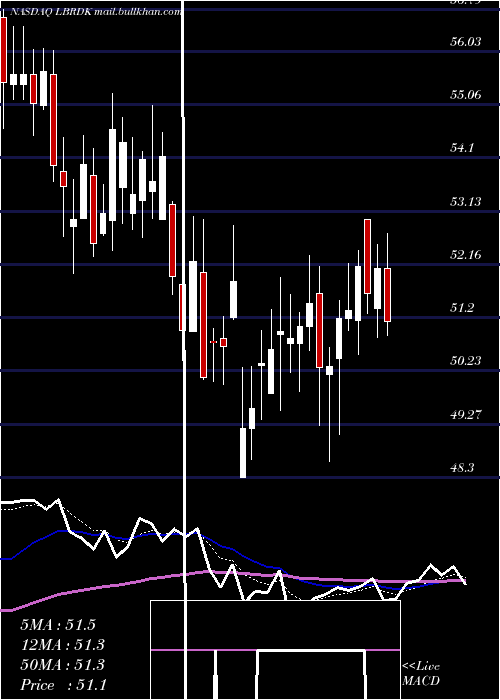Click the last red candlestick on the chart
The width and height of the screenshot is (500, 700).
pos(387,295)
